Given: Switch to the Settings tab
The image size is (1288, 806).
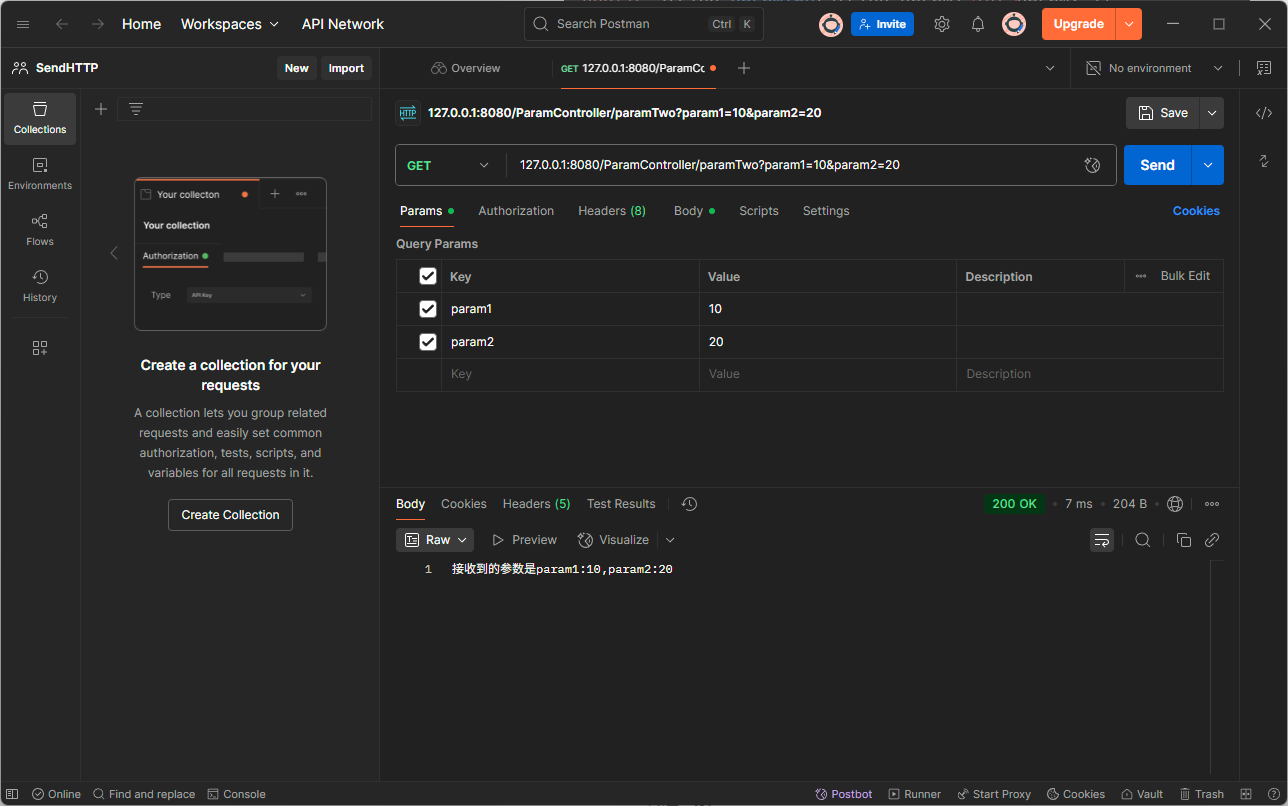Looking at the screenshot, I should [826, 211].
